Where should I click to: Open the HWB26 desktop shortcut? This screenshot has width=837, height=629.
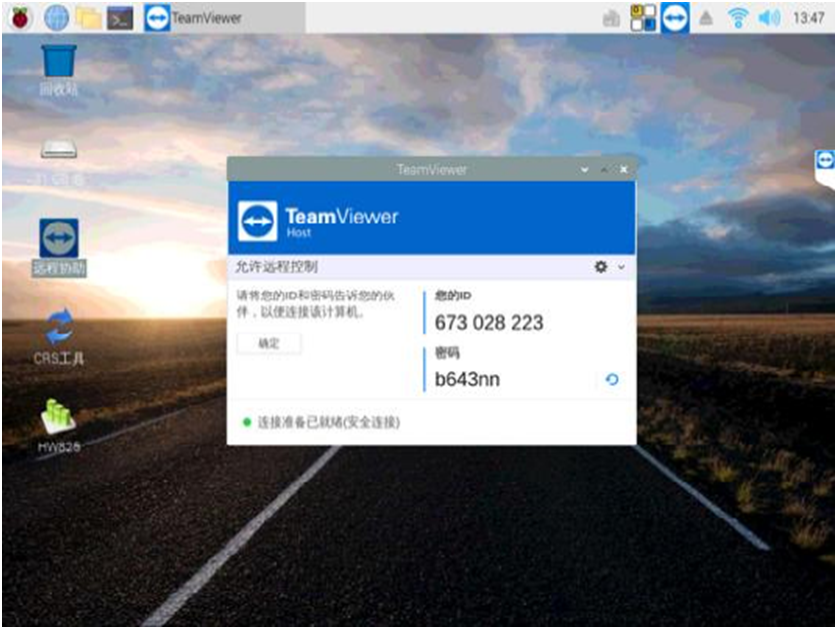[59, 422]
